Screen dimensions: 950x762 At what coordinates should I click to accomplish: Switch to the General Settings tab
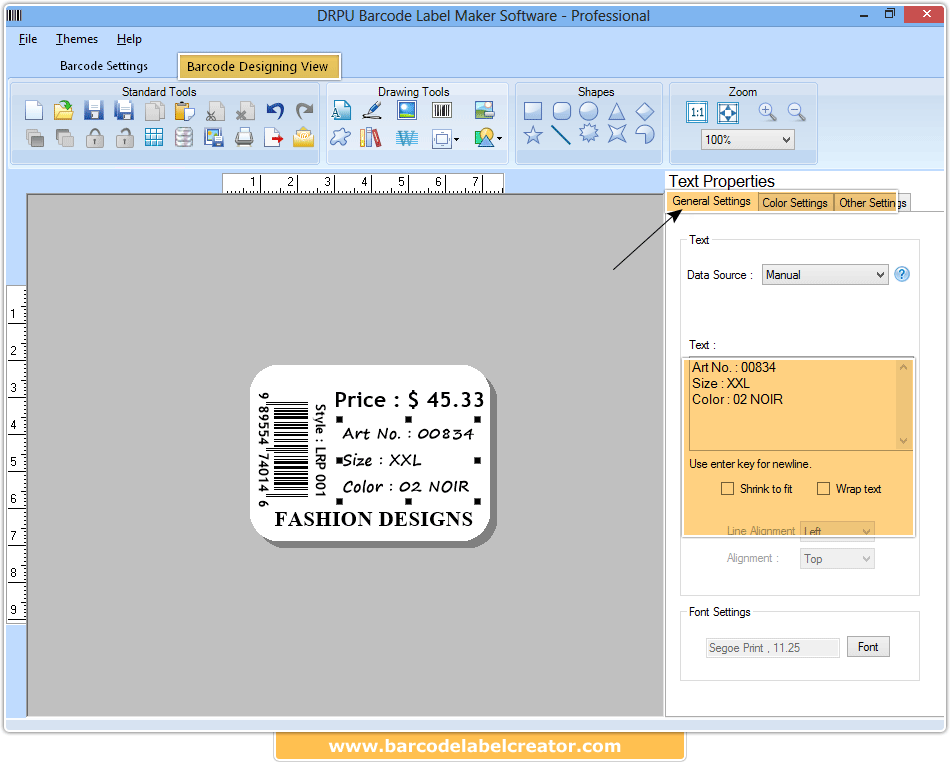(711, 201)
